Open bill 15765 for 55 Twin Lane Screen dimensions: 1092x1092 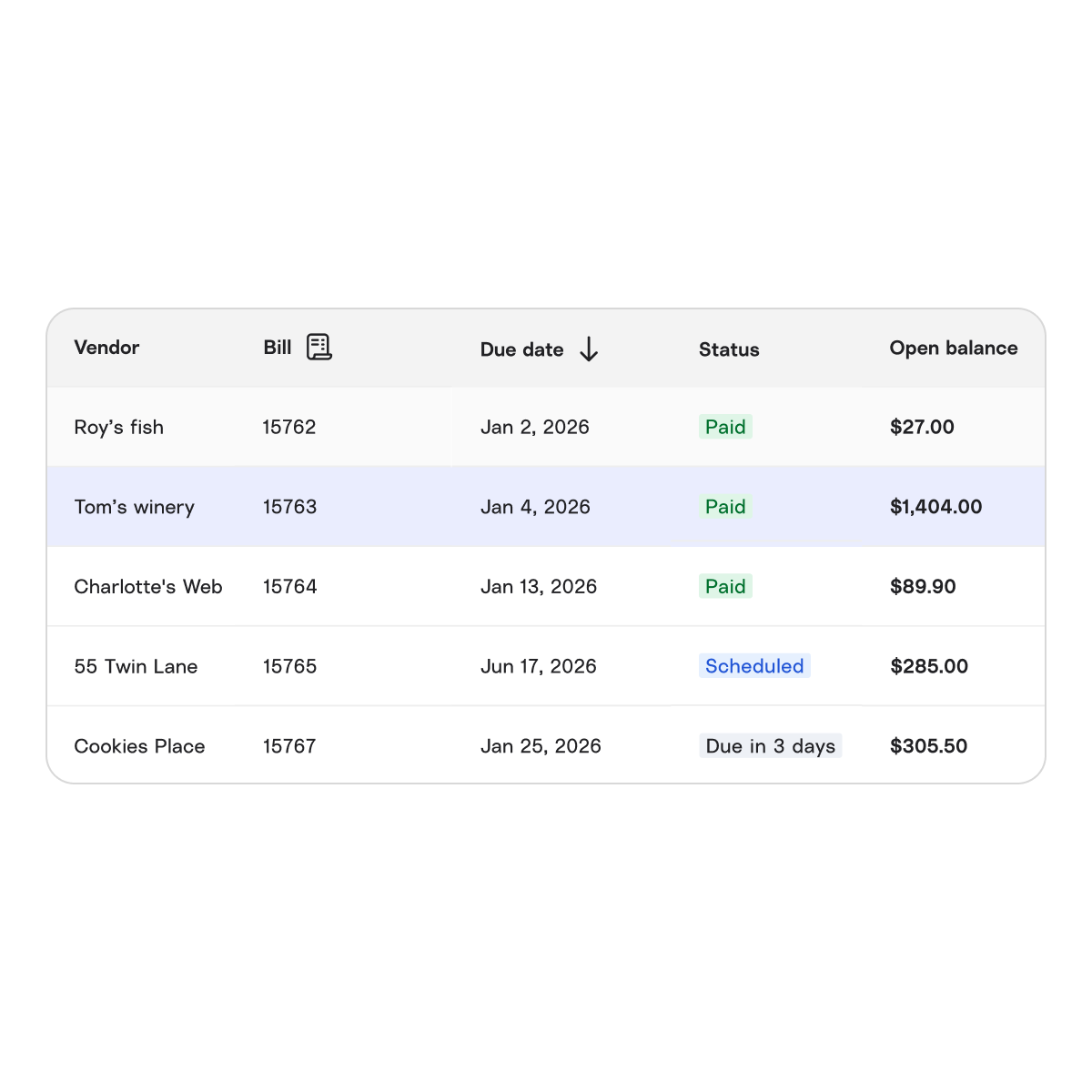(x=289, y=666)
